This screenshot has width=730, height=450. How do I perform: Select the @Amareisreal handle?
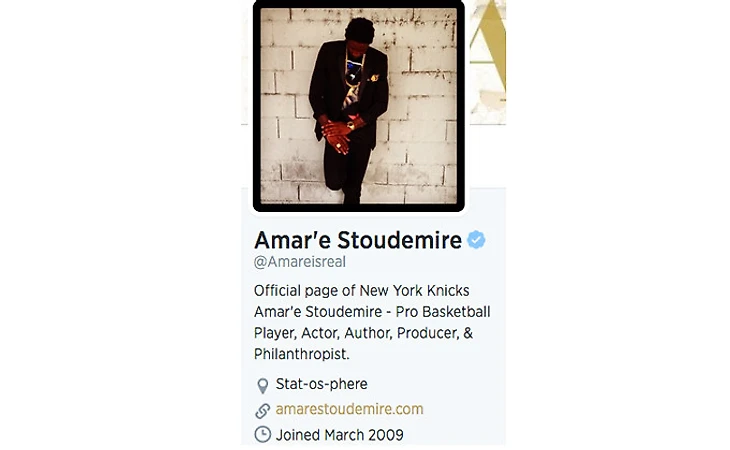pyautogui.click(x=300, y=262)
